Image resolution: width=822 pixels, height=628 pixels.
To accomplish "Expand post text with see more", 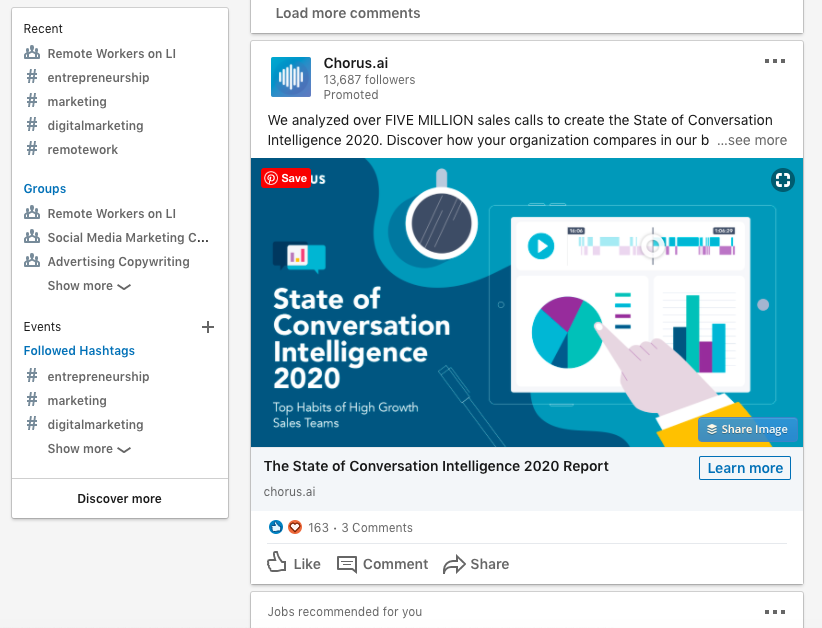I will pyautogui.click(x=752, y=141).
